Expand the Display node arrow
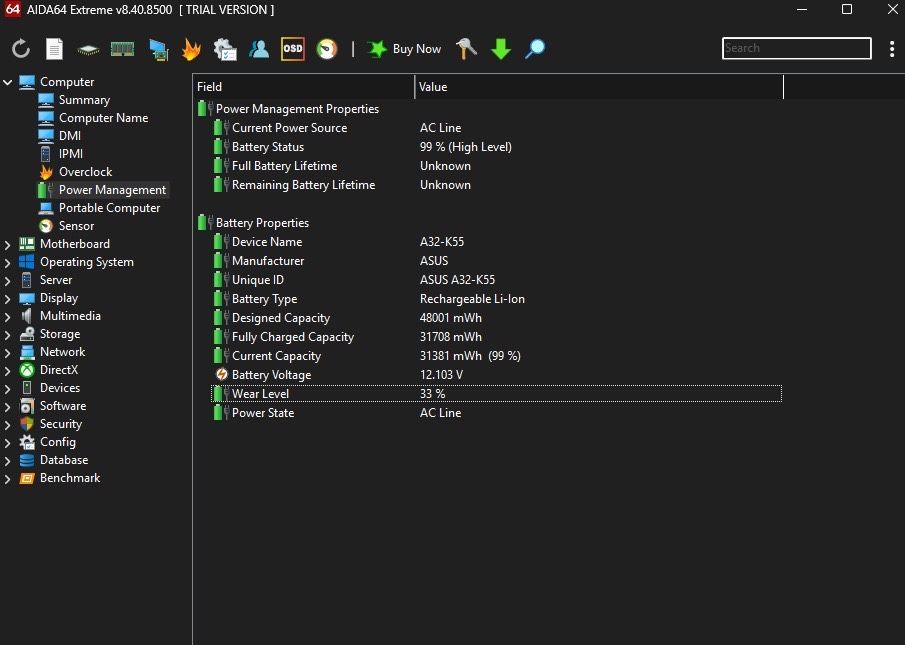 pos(8,299)
